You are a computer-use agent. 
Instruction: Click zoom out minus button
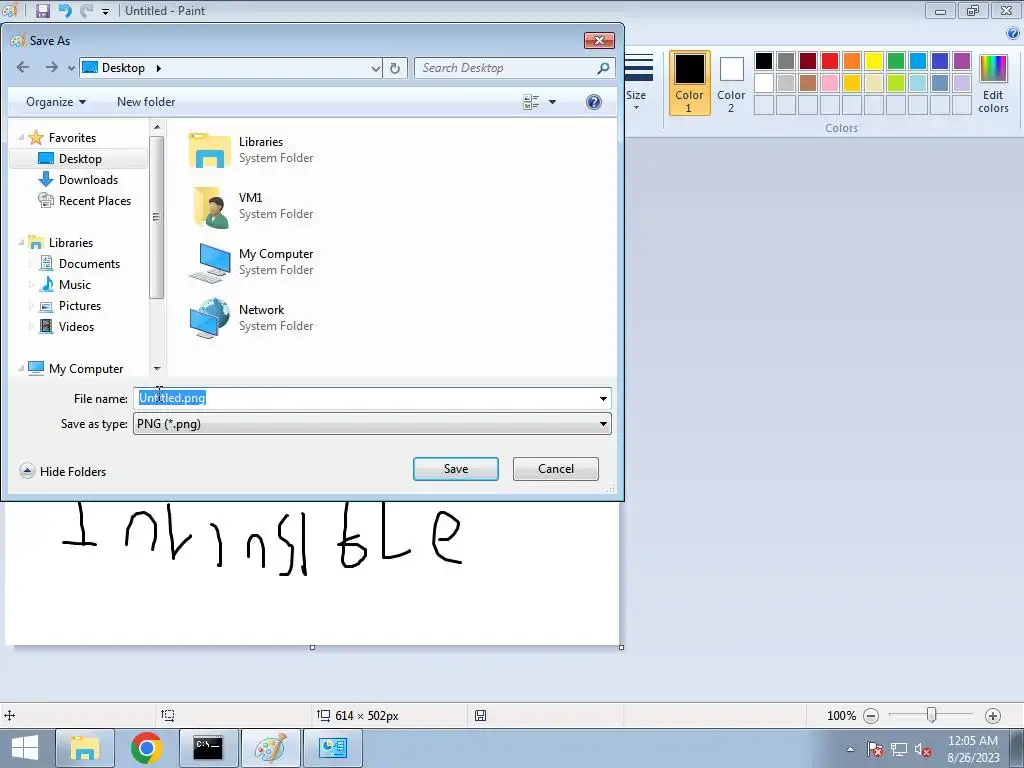[871, 716]
